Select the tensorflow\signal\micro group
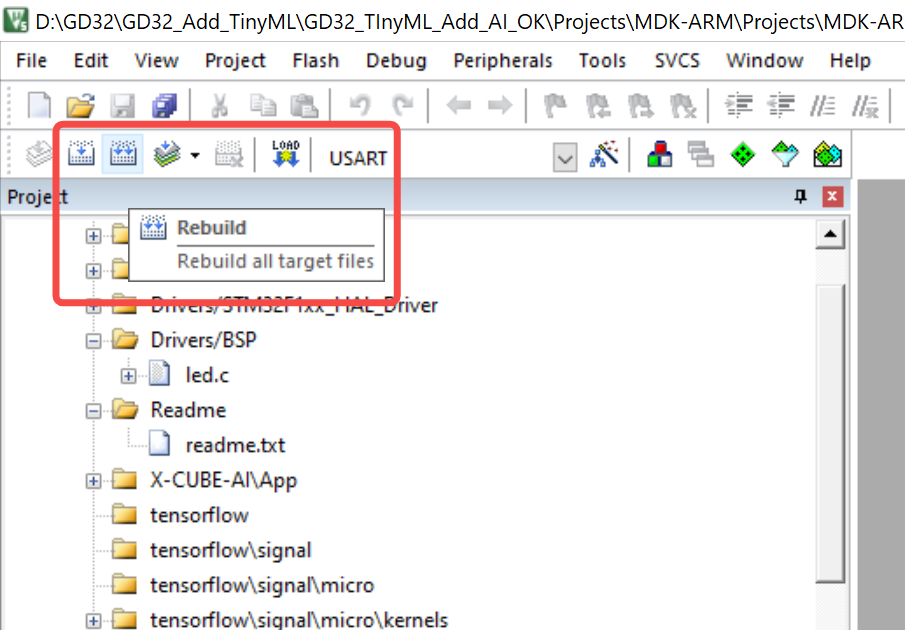 click(262, 586)
